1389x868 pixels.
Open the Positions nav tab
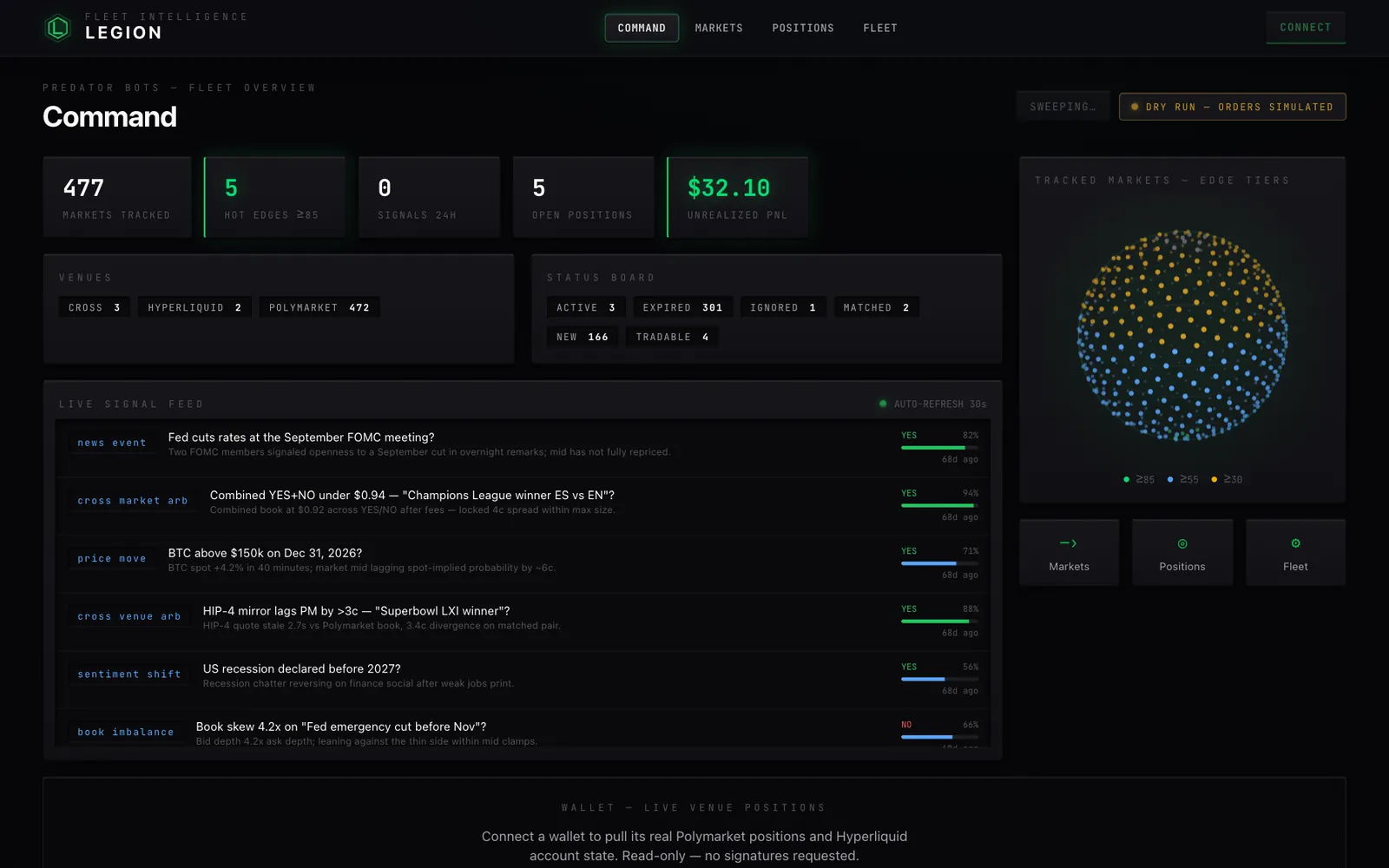pos(803,28)
